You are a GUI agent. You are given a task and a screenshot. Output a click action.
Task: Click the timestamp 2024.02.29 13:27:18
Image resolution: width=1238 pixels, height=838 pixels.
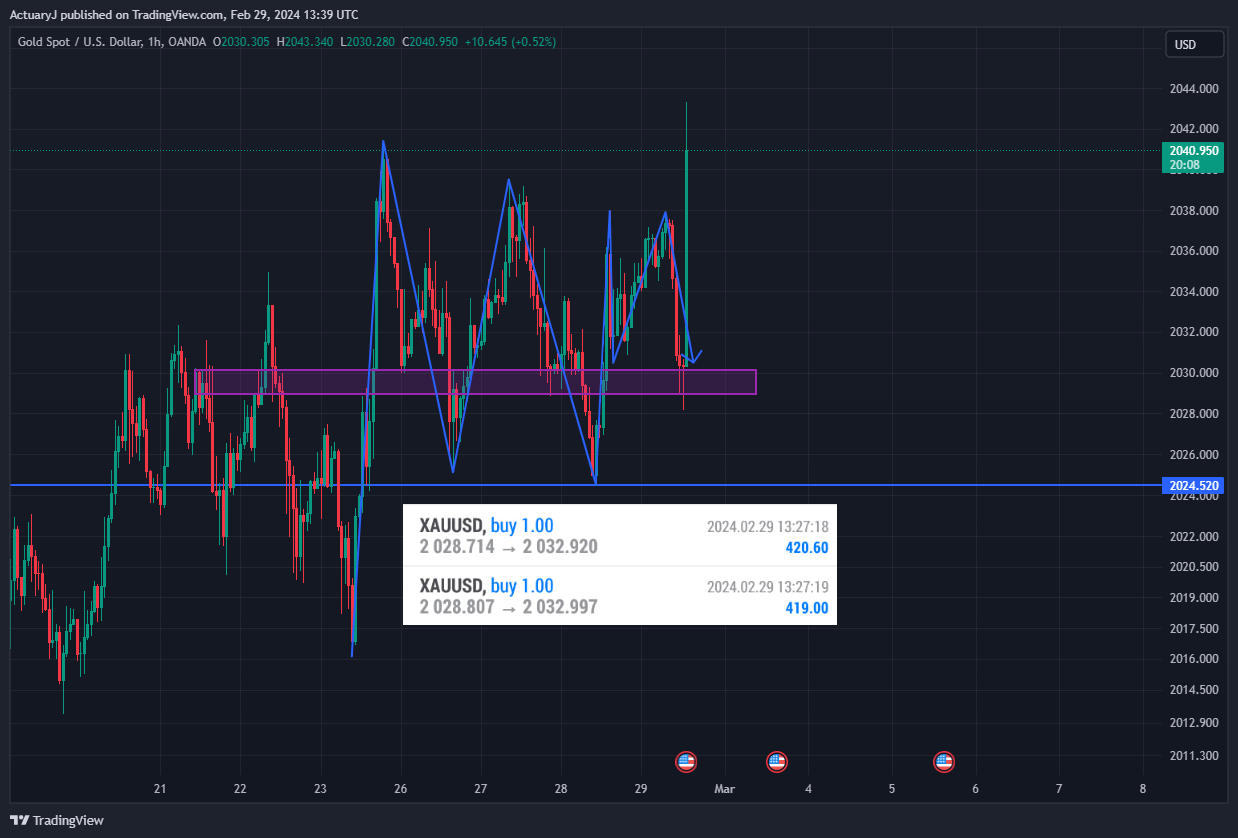[768, 526]
